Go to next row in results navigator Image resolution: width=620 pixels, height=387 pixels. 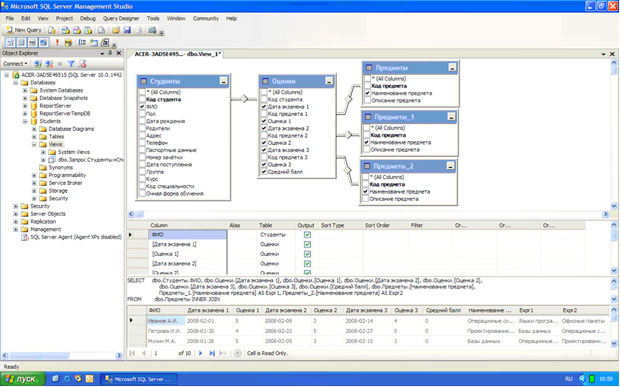[200, 353]
